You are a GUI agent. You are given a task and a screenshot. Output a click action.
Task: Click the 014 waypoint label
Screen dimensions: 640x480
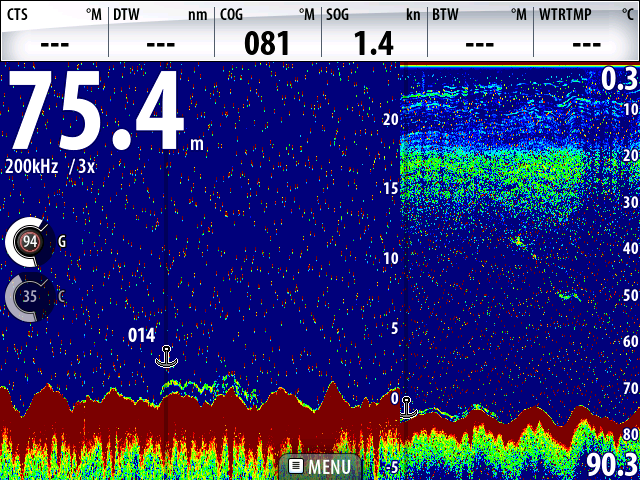tap(142, 335)
